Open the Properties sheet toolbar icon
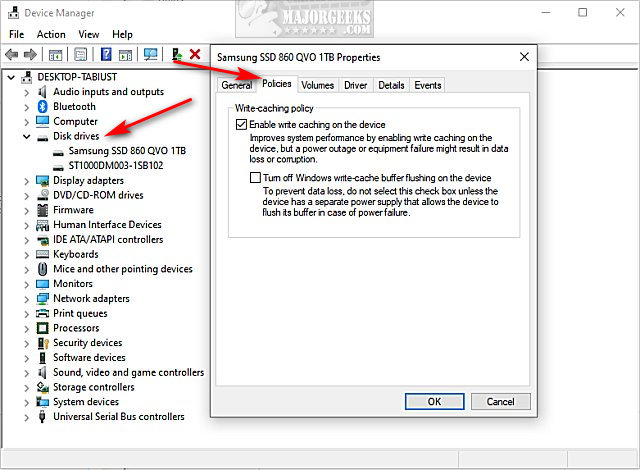This screenshot has width=640, height=470. pyautogui.click(x=80, y=54)
